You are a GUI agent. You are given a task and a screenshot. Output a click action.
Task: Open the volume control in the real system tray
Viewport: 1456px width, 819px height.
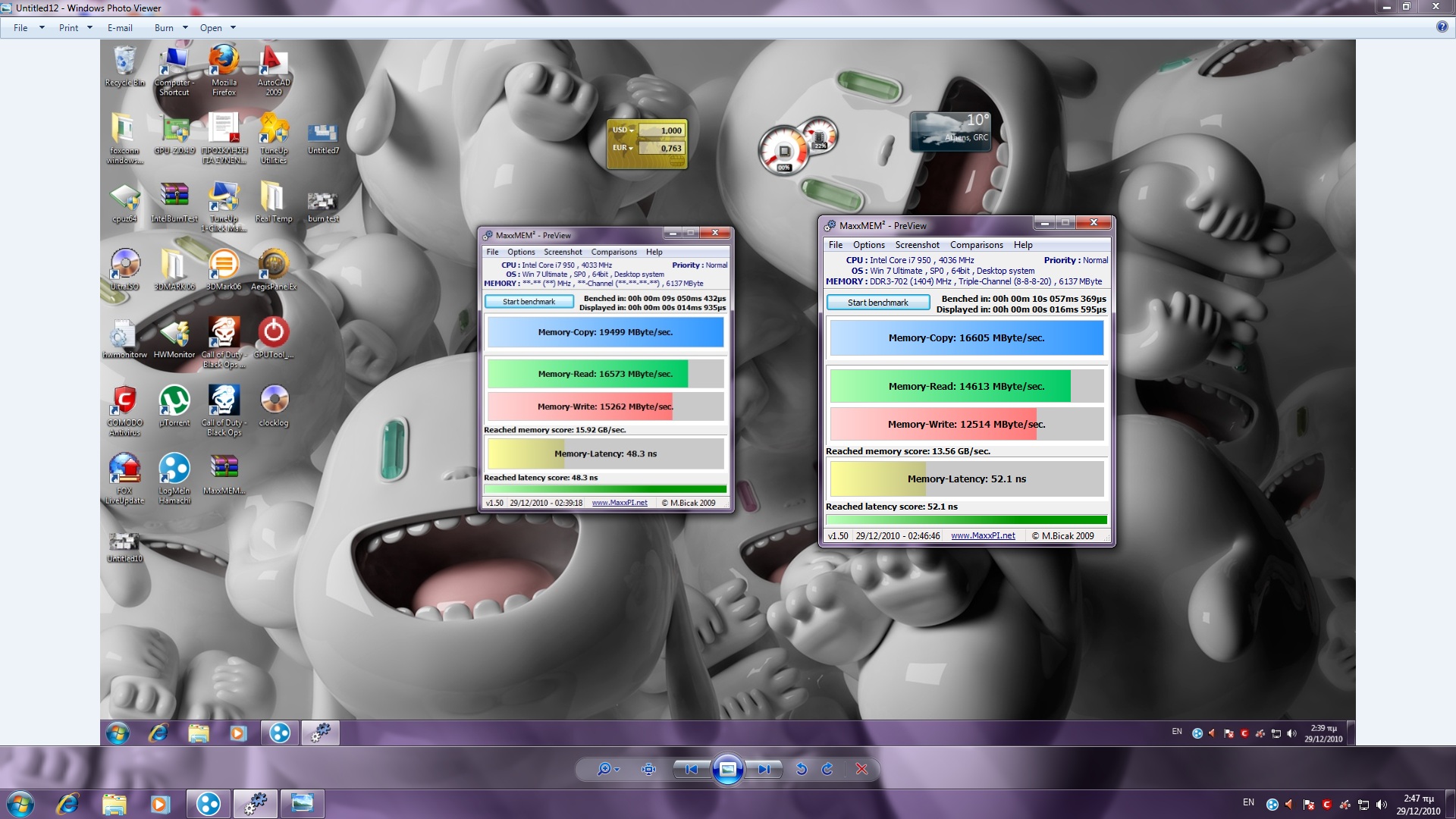tap(1381, 805)
